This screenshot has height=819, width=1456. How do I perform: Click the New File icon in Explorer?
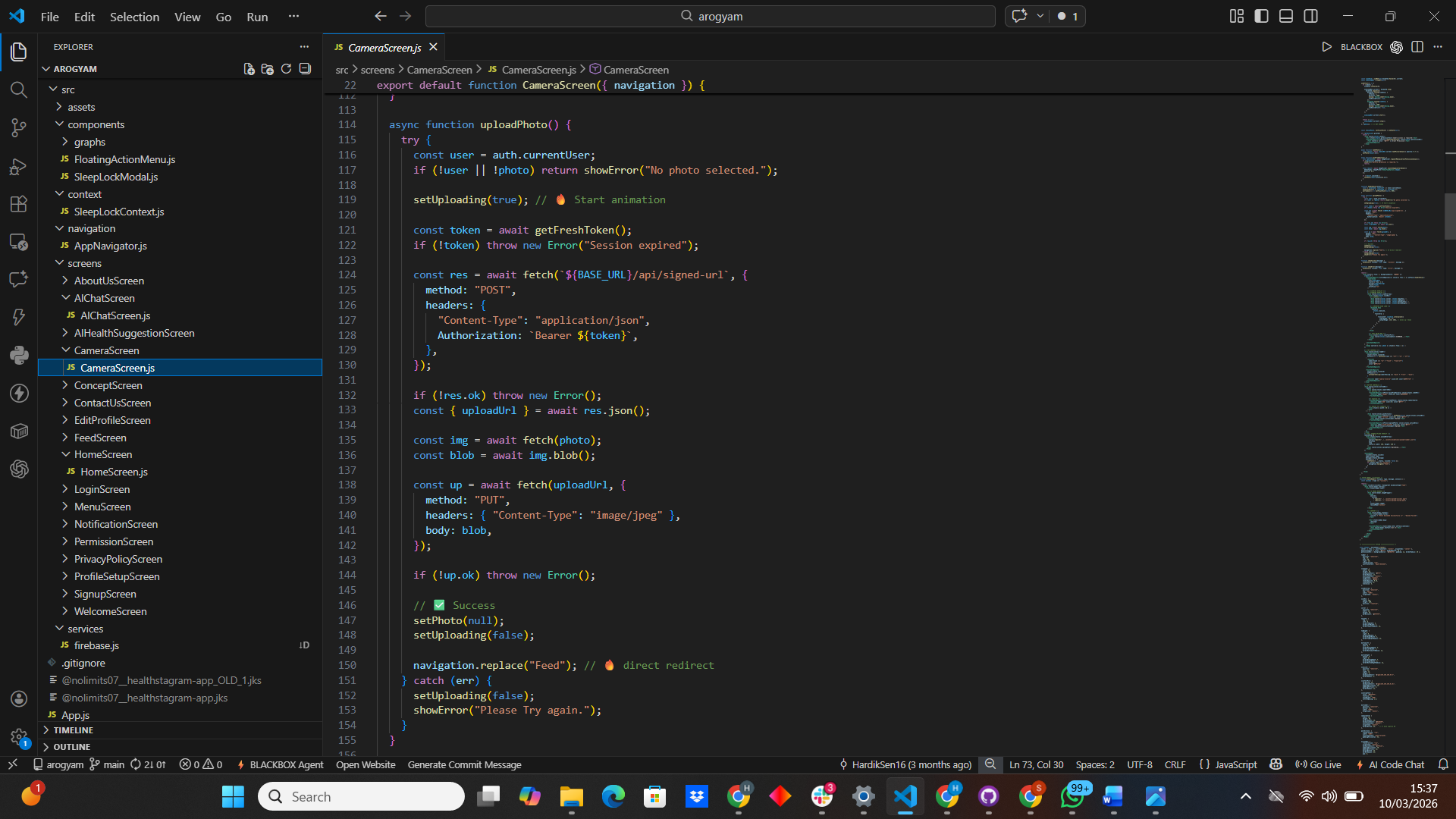[249, 69]
